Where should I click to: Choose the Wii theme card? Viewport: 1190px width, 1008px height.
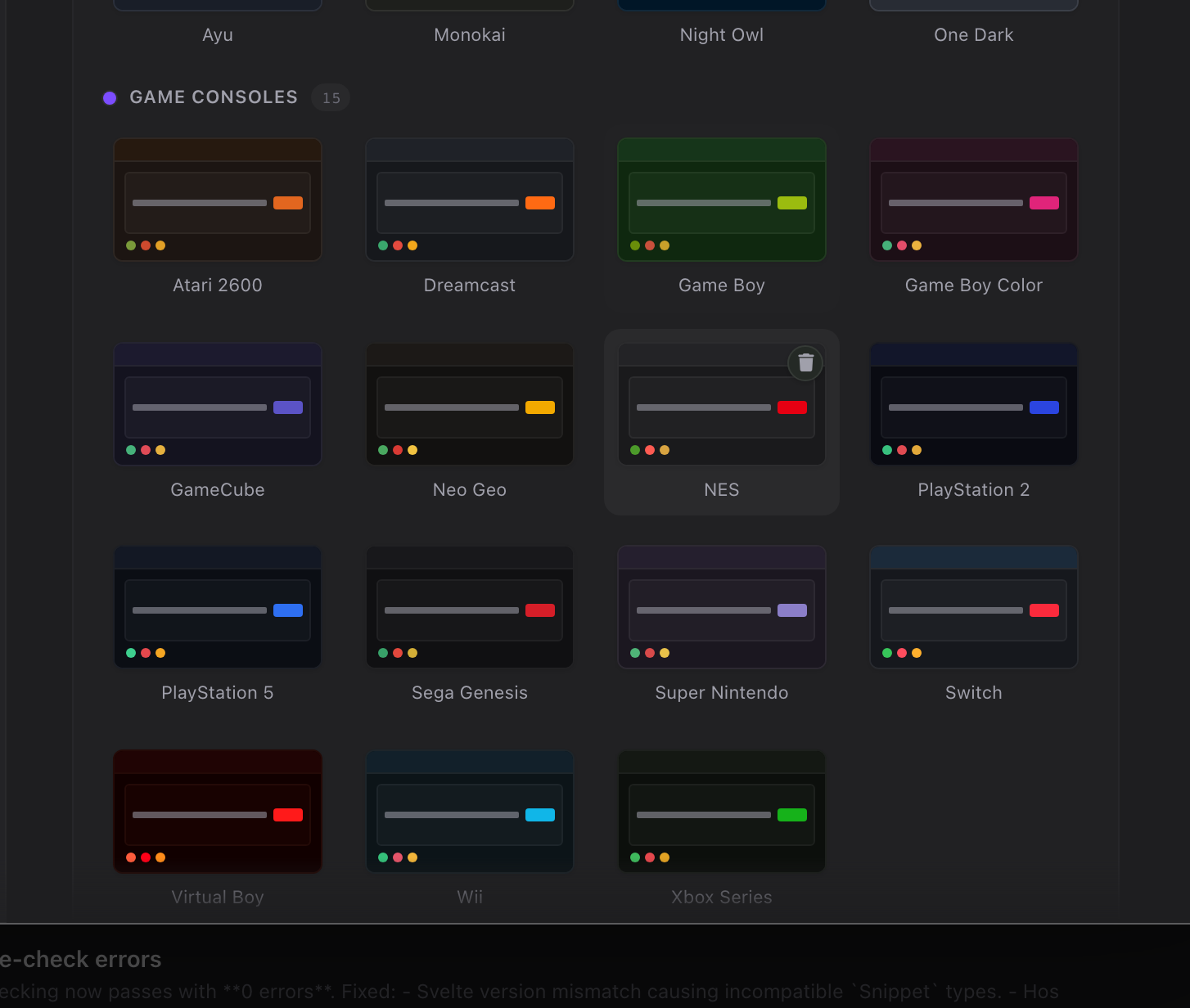[470, 812]
